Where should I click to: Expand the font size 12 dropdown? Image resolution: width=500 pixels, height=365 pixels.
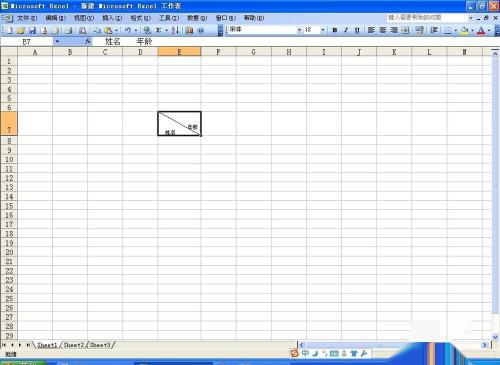tap(323, 30)
